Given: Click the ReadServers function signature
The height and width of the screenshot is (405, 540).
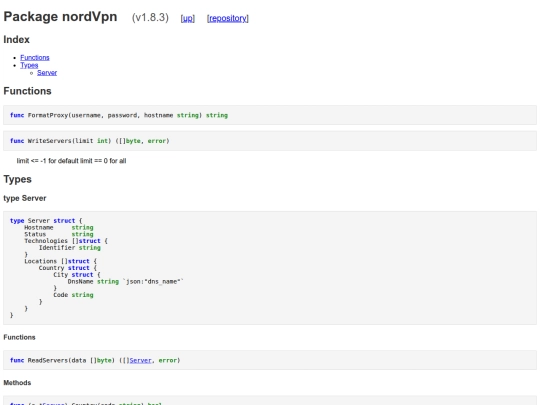Looking at the screenshot, I should [95, 360].
